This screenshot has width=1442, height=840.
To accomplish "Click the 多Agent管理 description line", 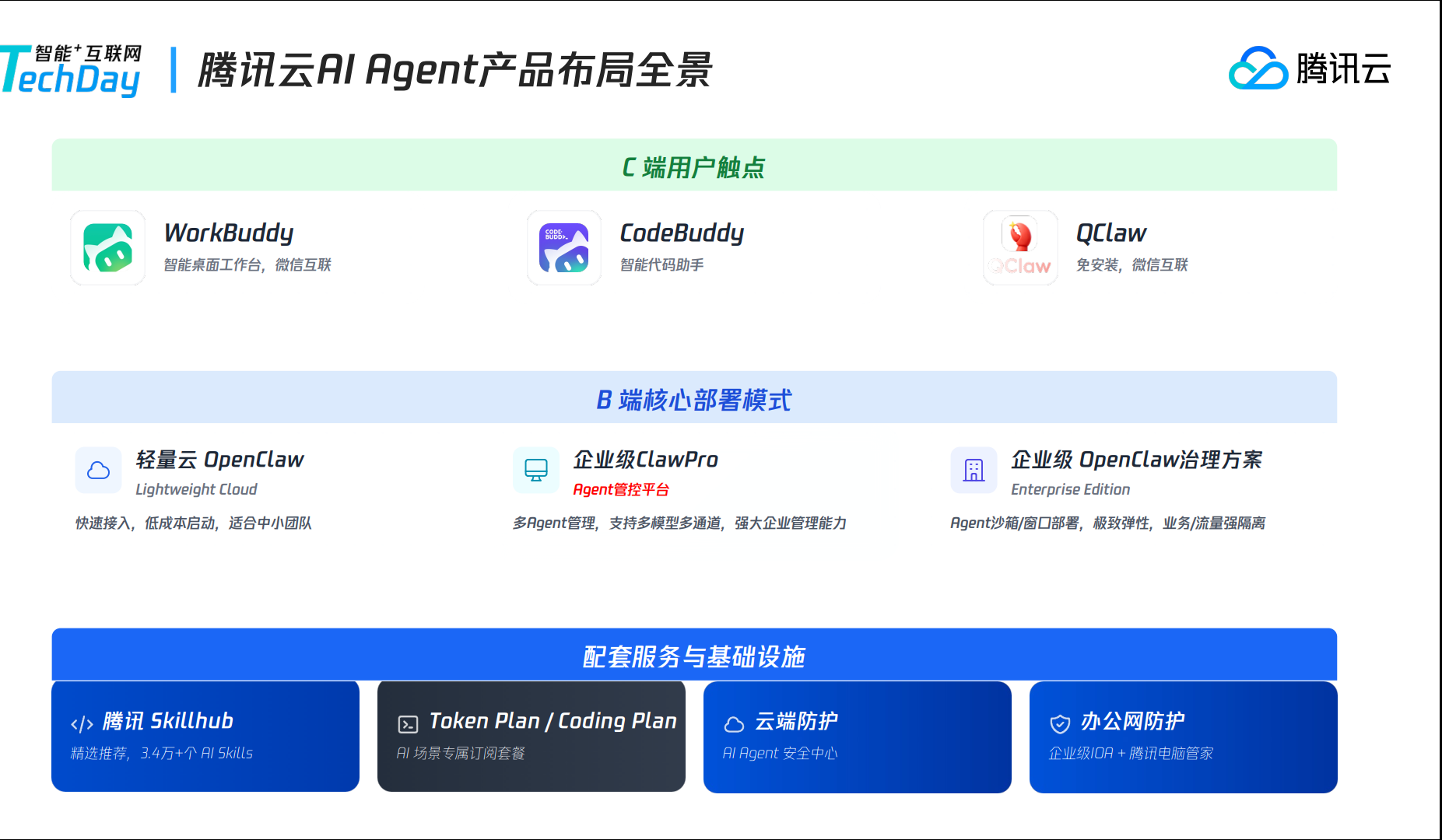I will click(679, 523).
